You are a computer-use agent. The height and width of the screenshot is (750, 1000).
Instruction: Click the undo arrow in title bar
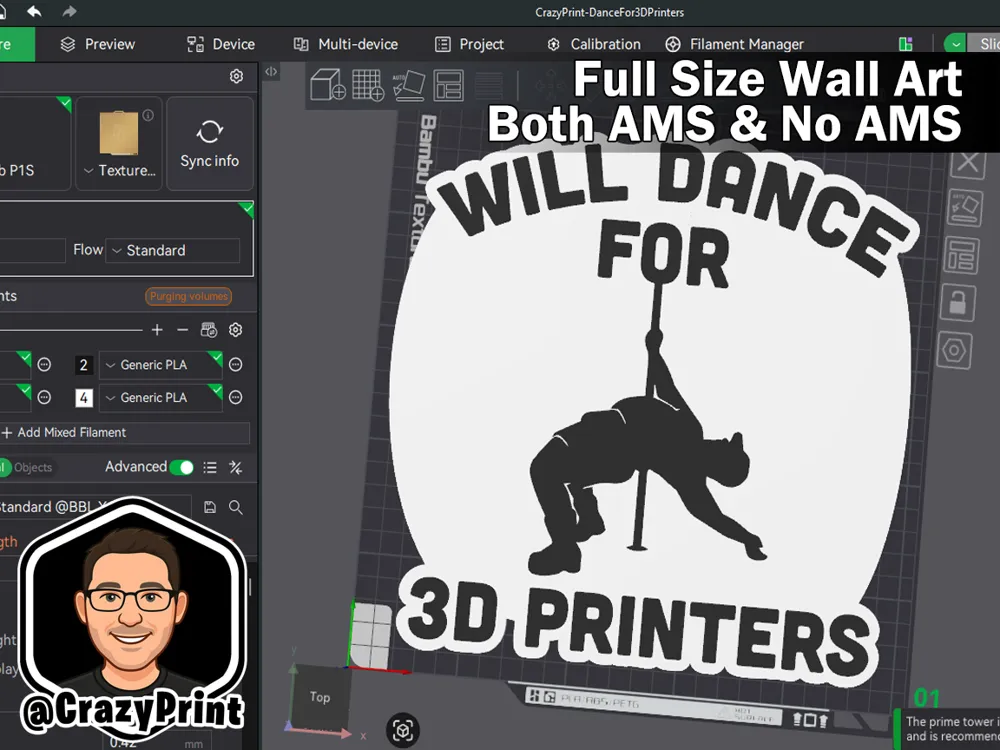coord(34,11)
